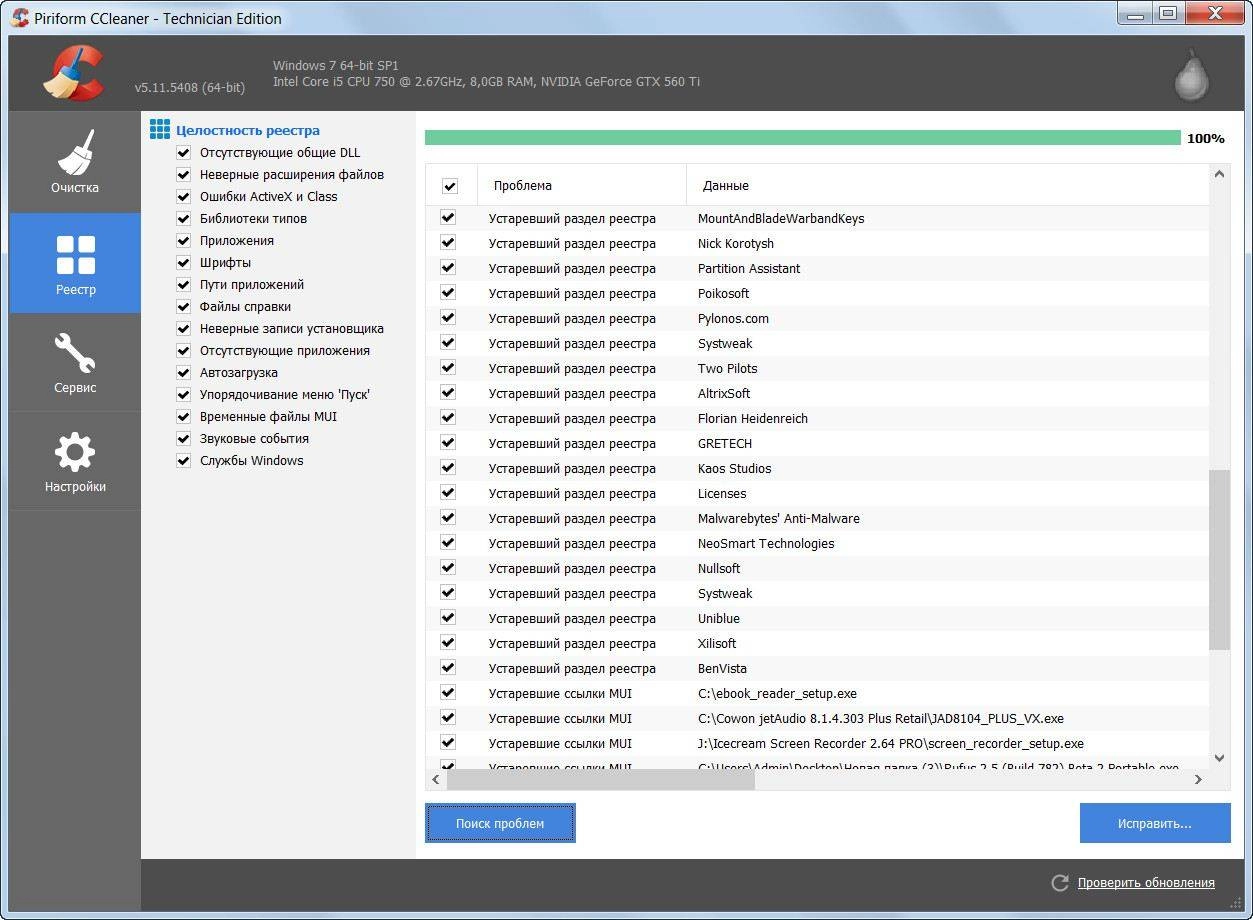This screenshot has height=920, width=1253.
Task: Click Поиск проблем button
Action: pyautogui.click(x=500, y=823)
